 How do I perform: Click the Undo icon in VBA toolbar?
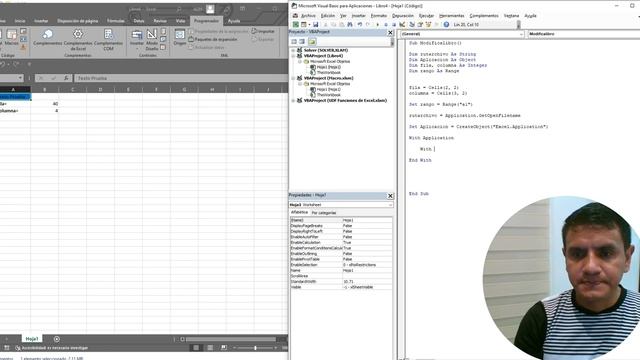pos(360,24)
